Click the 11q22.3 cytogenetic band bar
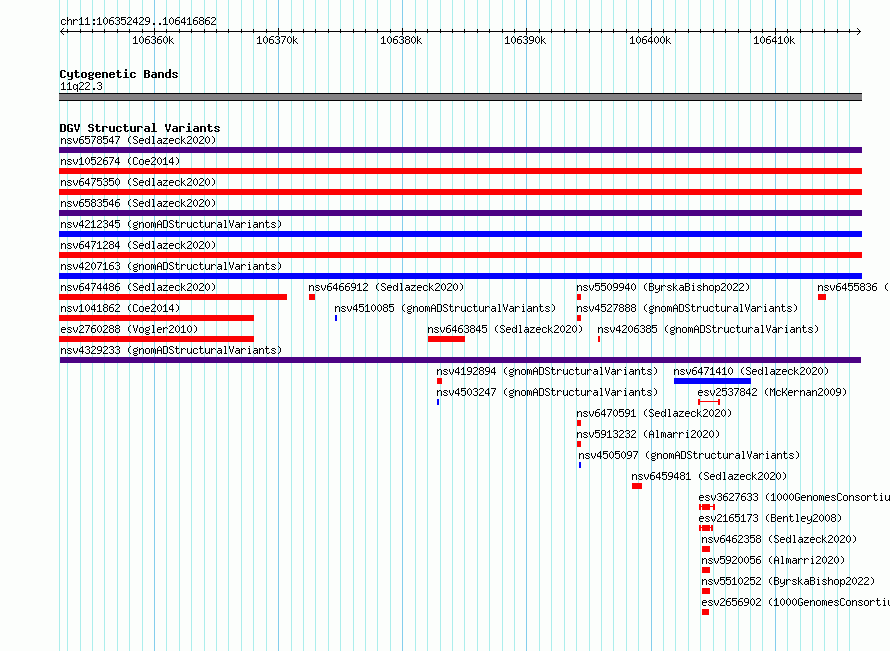Image resolution: width=890 pixels, height=651 pixels. [x=460, y=97]
